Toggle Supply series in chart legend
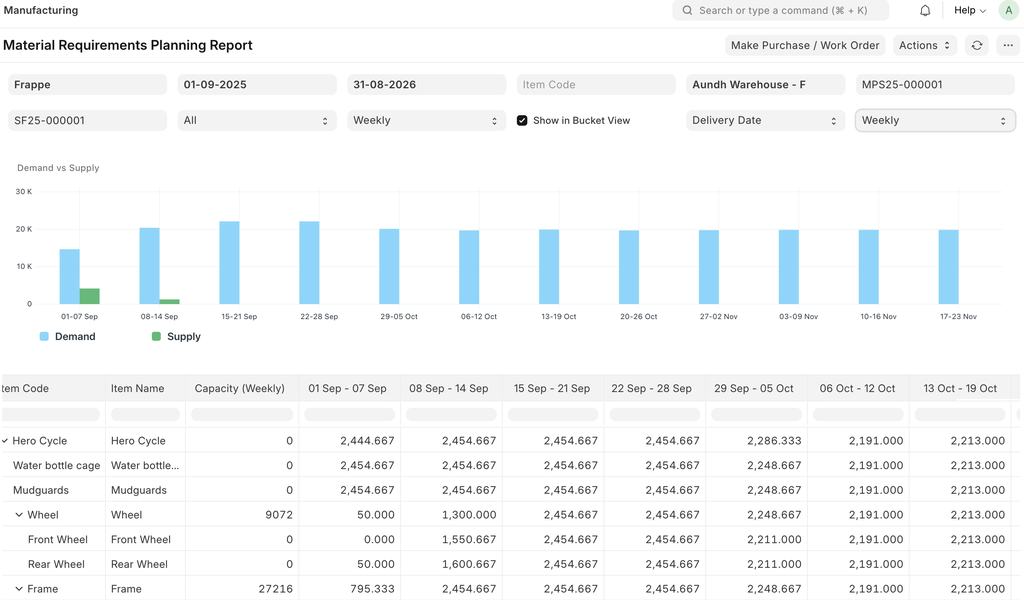The image size is (1024, 600). pos(175,337)
